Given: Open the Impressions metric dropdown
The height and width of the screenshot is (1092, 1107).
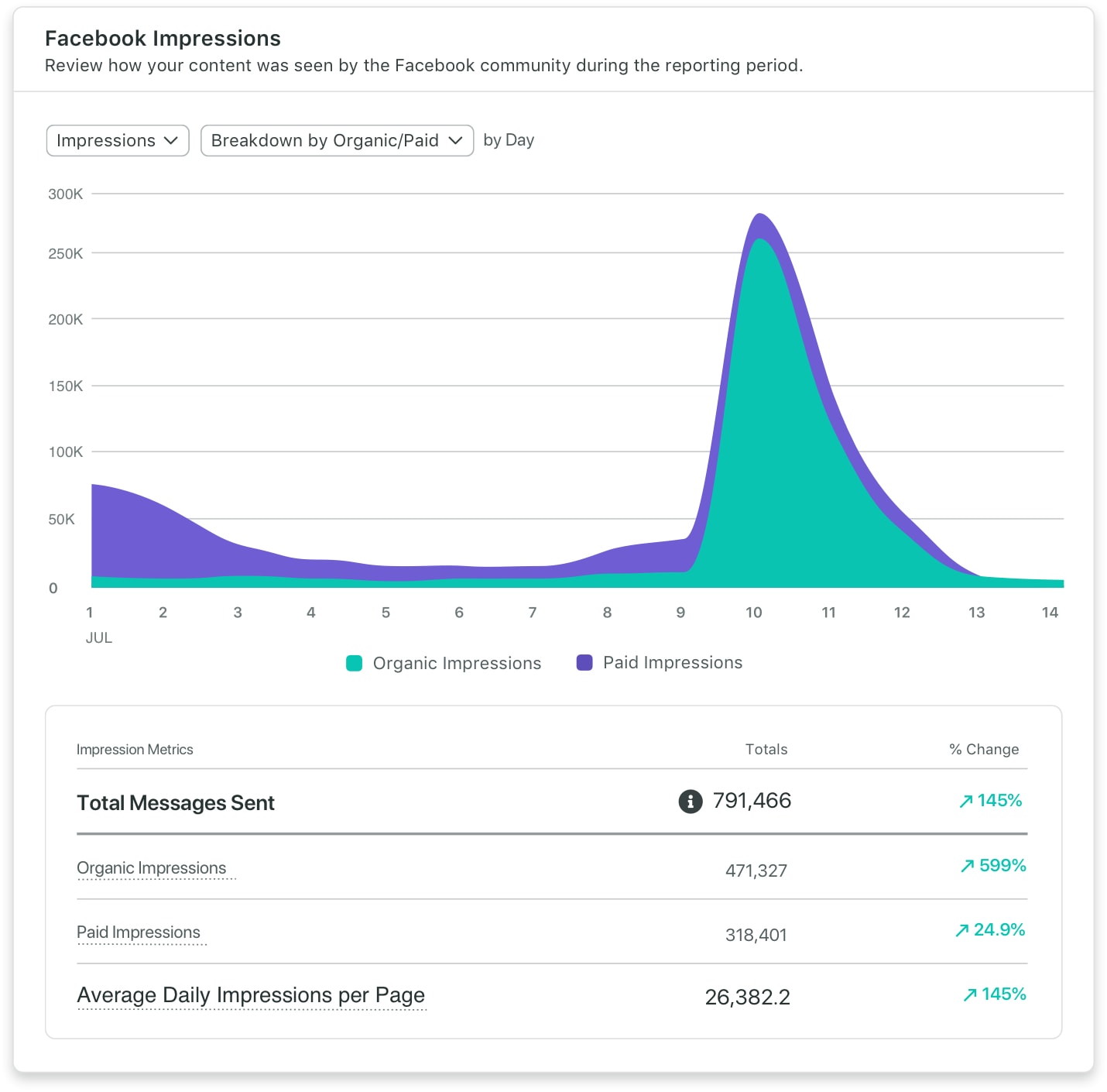Looking at the screenshot, I should coord(118,141).
